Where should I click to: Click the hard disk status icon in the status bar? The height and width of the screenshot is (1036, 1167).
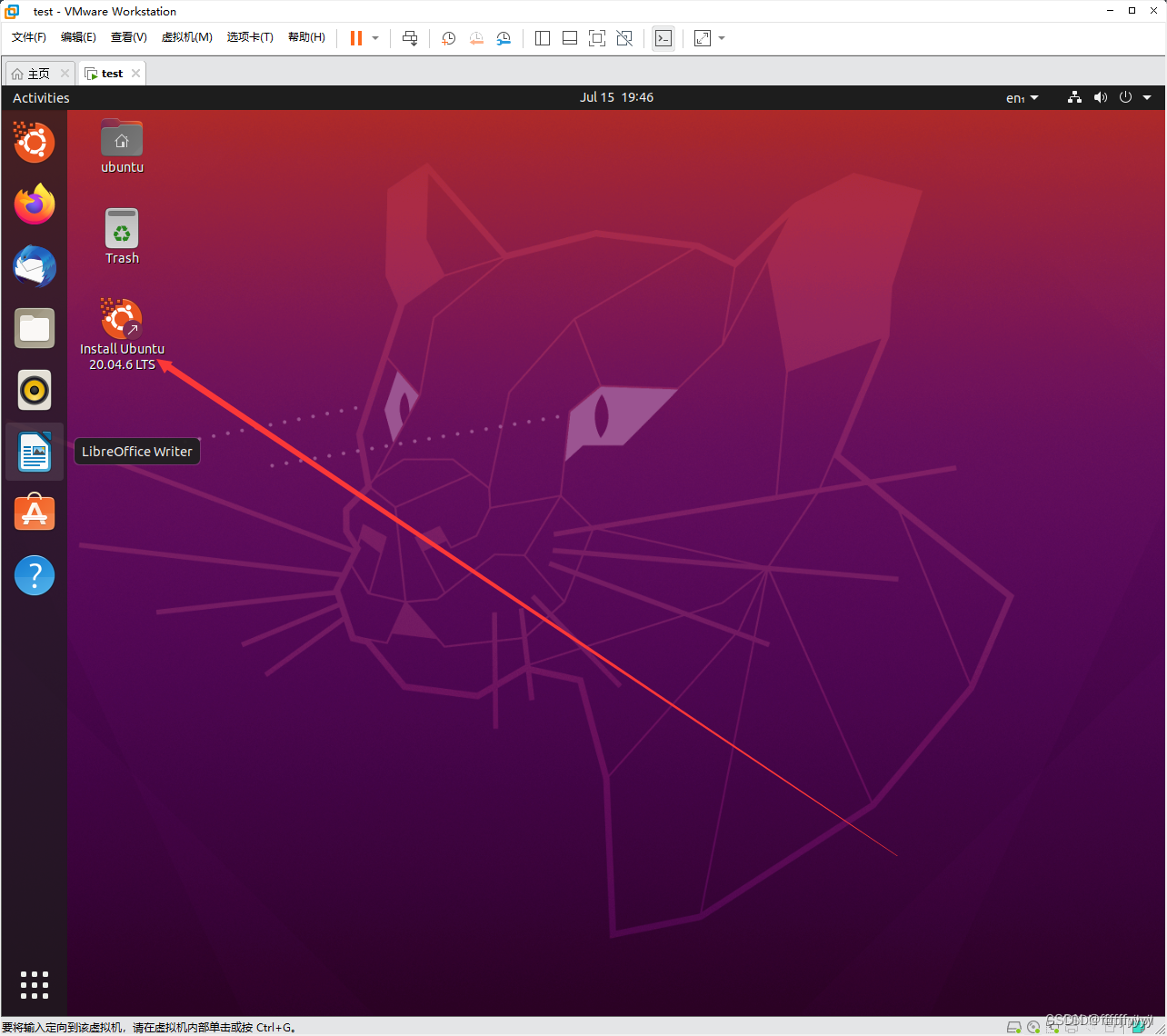[x=1013, y=1027]
